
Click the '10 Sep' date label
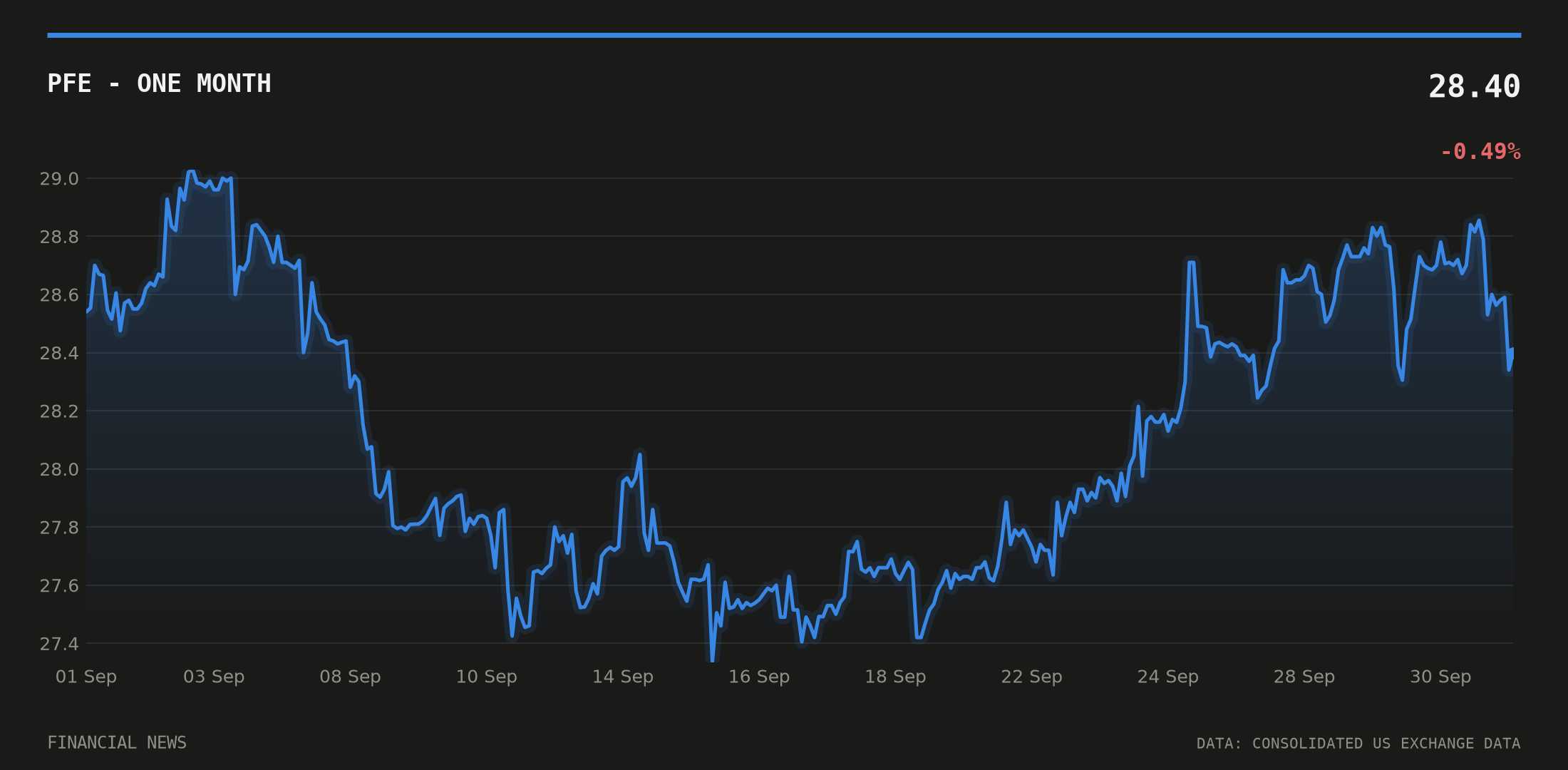pyautogui.click(x=486, y=677)
